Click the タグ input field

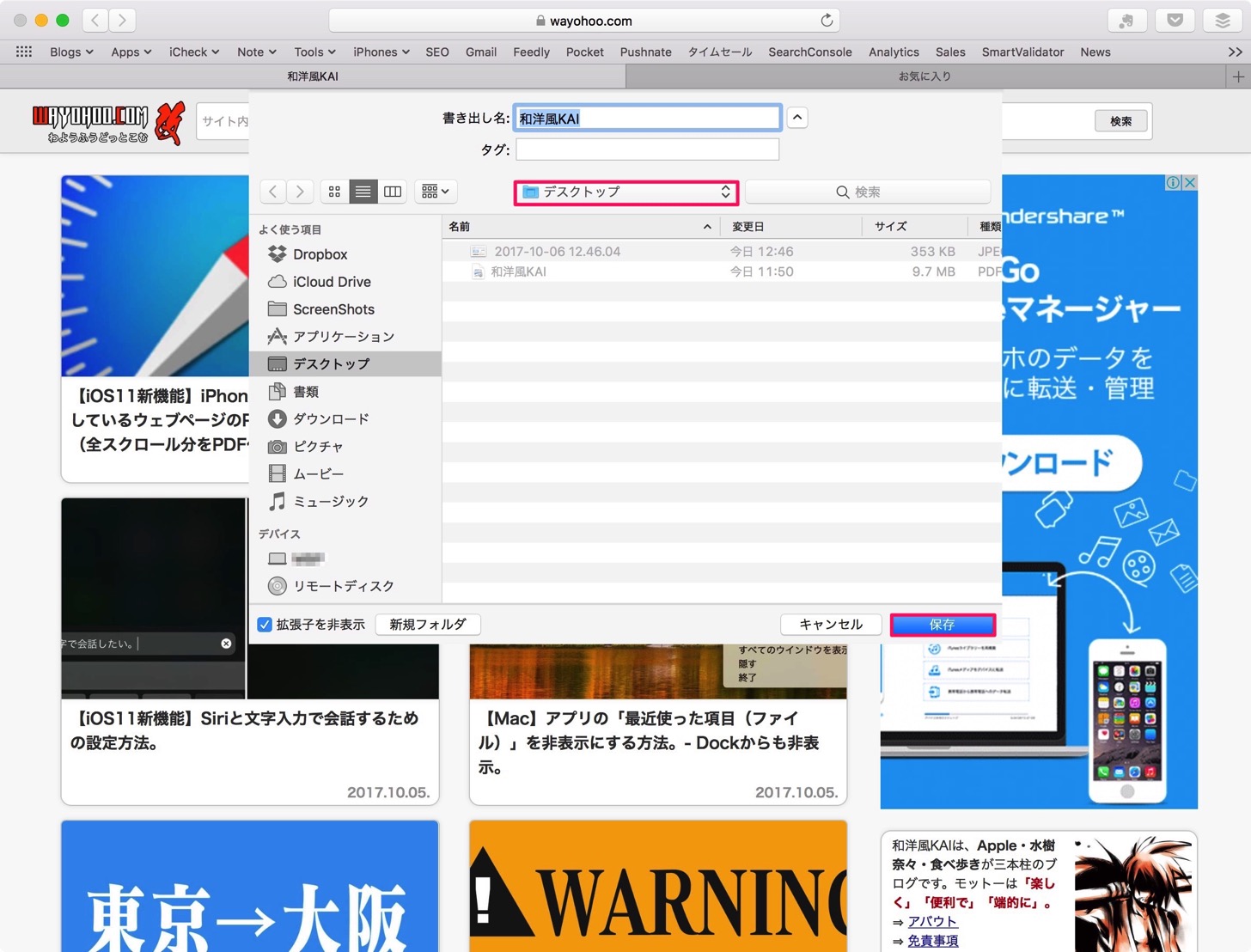coord(647,150)
